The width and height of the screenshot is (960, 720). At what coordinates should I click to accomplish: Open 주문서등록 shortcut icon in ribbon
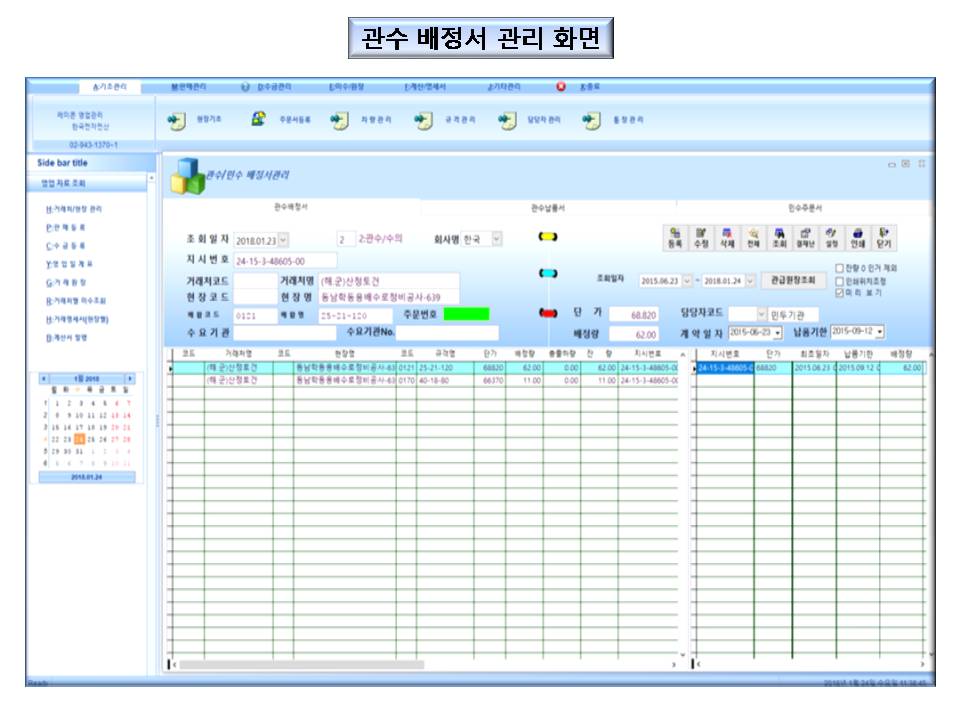259,119
